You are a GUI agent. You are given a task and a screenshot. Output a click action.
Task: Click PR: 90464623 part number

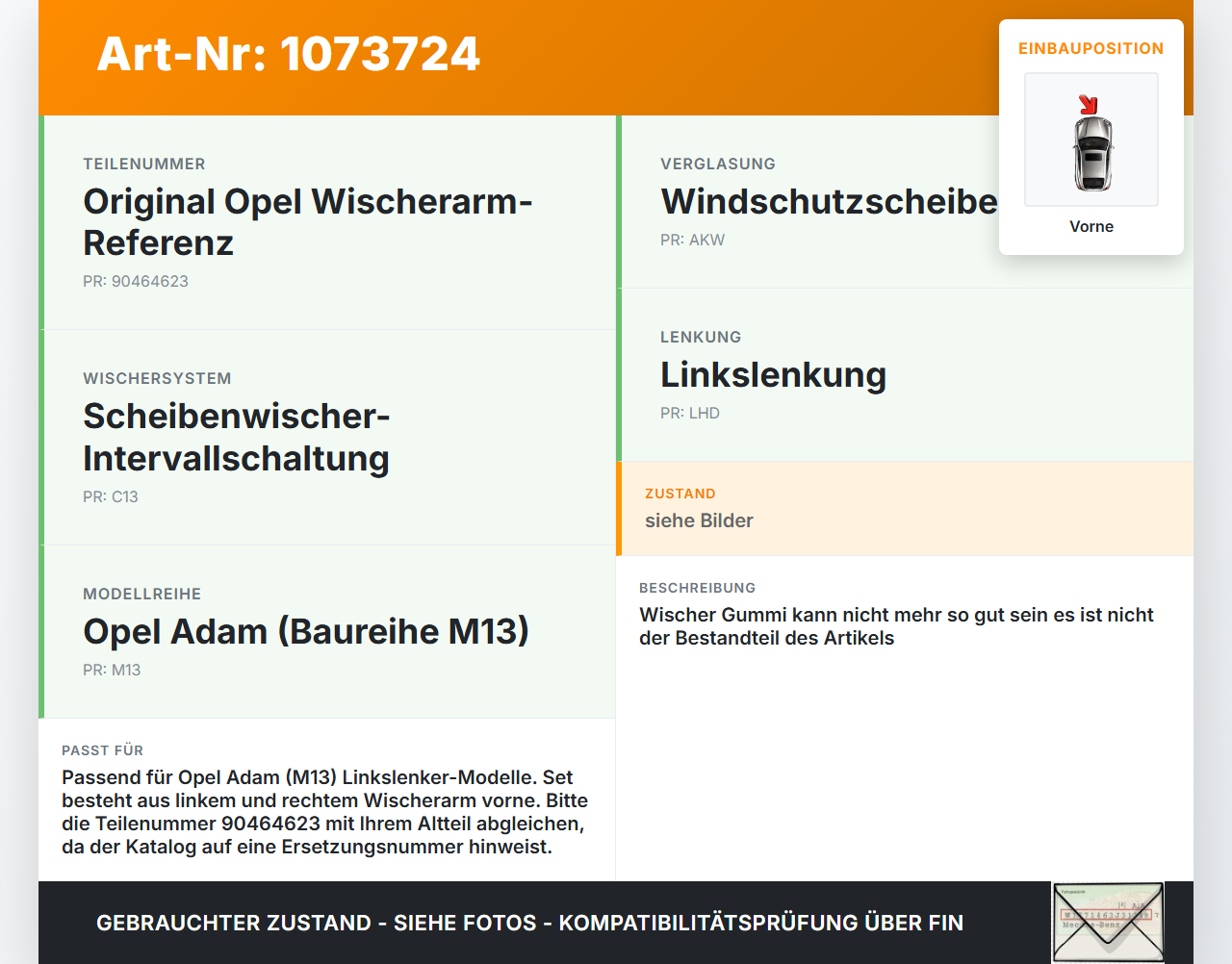136,281
